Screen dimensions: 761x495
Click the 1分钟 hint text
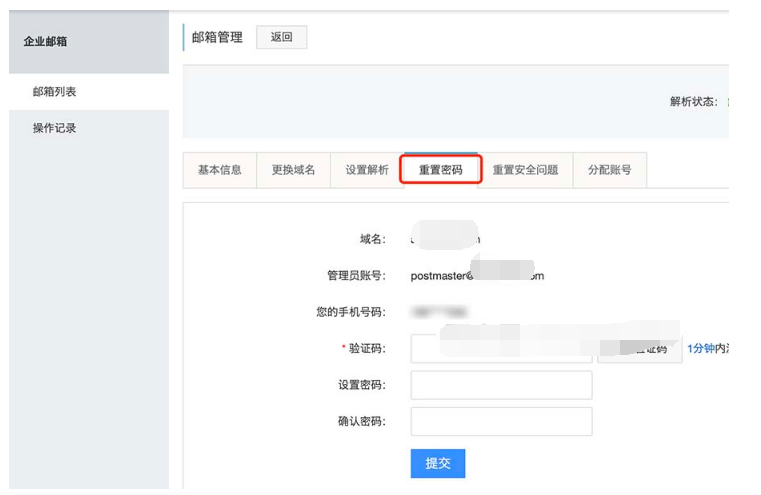[701, 348]
